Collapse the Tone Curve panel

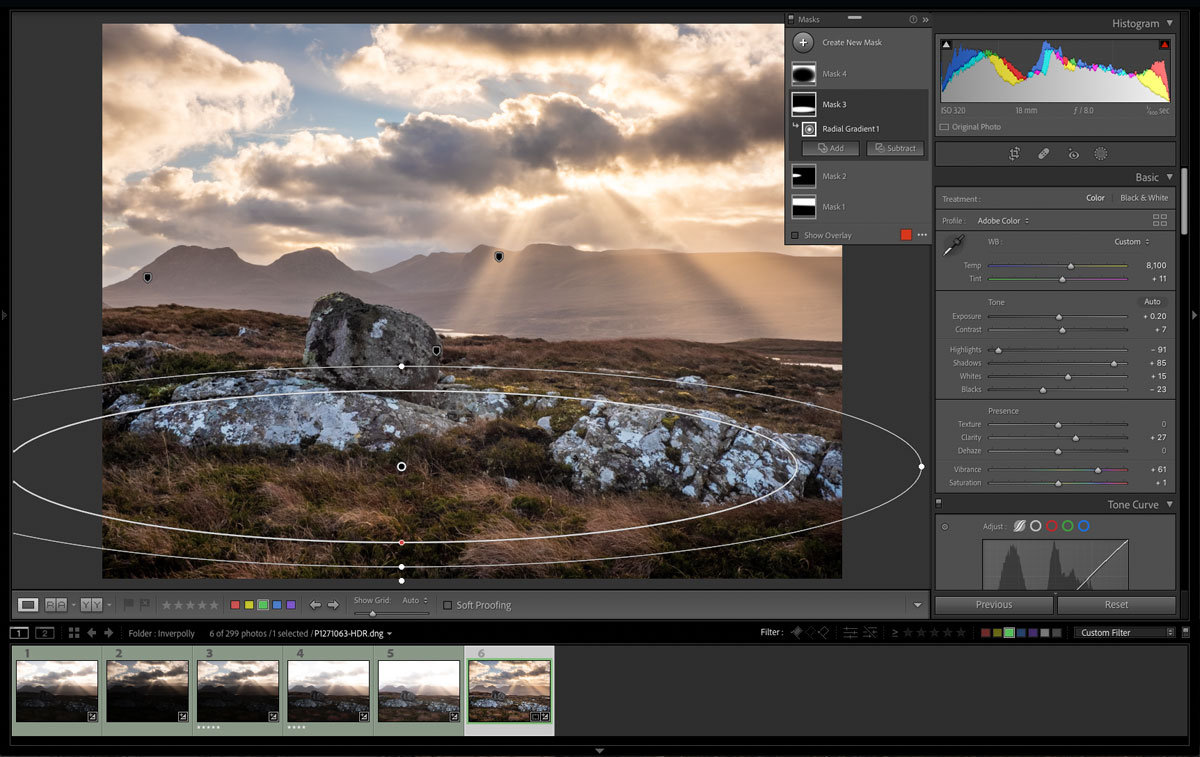pos(1170,505)
